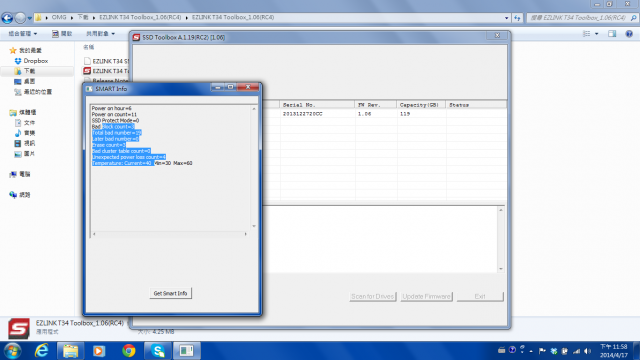The width and height of the screenshot is (640, 360).
Task: Click the SMART Info title bar icon
Action: click(x=89, y=89)
